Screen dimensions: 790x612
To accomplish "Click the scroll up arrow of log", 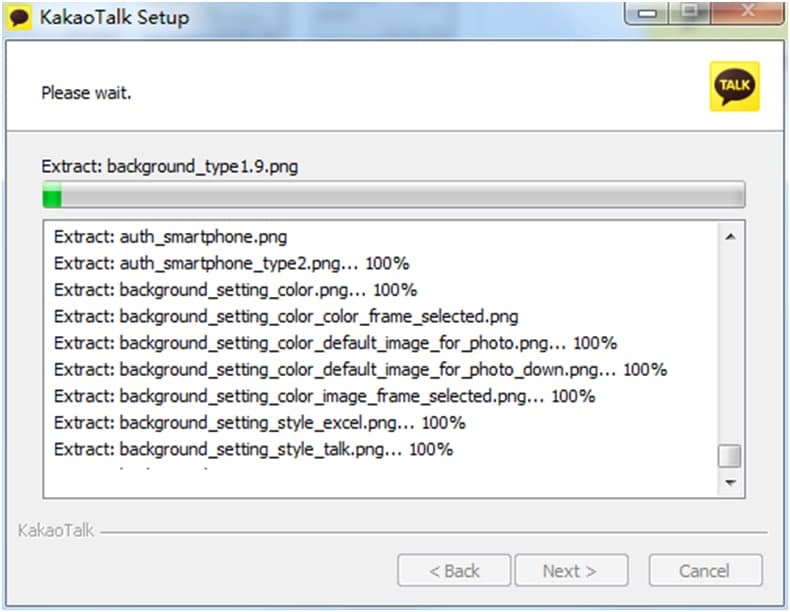I will click(730, 237).
